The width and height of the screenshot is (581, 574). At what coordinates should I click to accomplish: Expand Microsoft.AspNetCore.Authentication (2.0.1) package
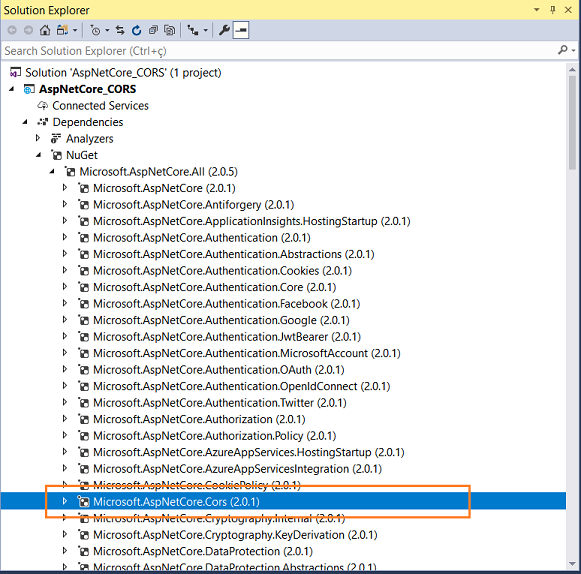coord(65,237)
